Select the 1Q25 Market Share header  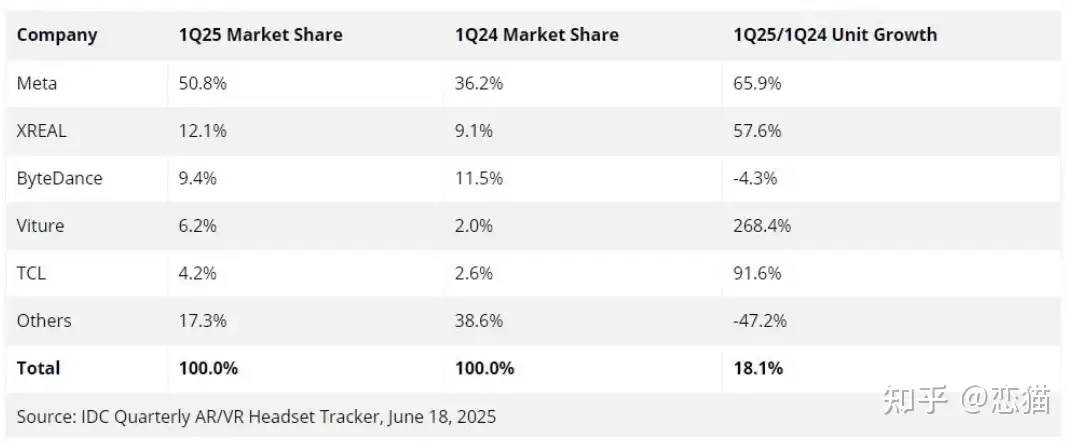[261, 35]
